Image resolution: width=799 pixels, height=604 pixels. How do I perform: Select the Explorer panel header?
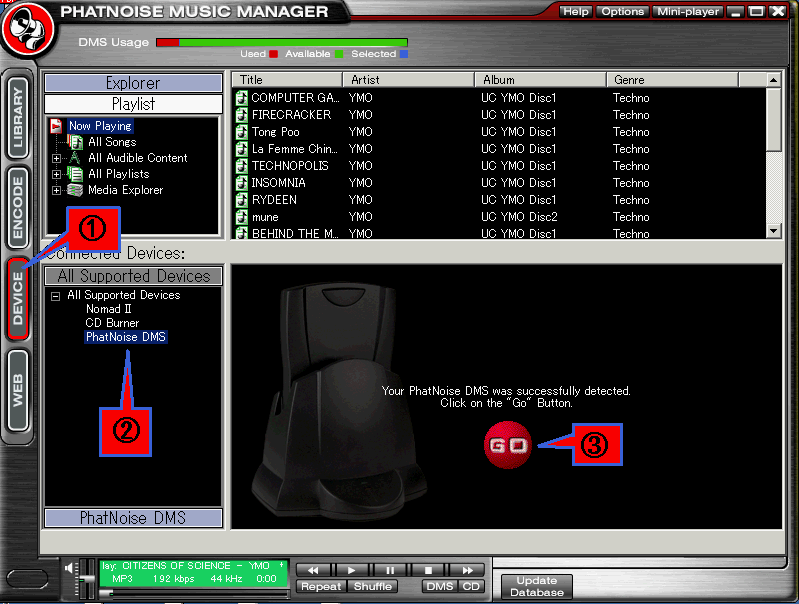coord(134,83)
